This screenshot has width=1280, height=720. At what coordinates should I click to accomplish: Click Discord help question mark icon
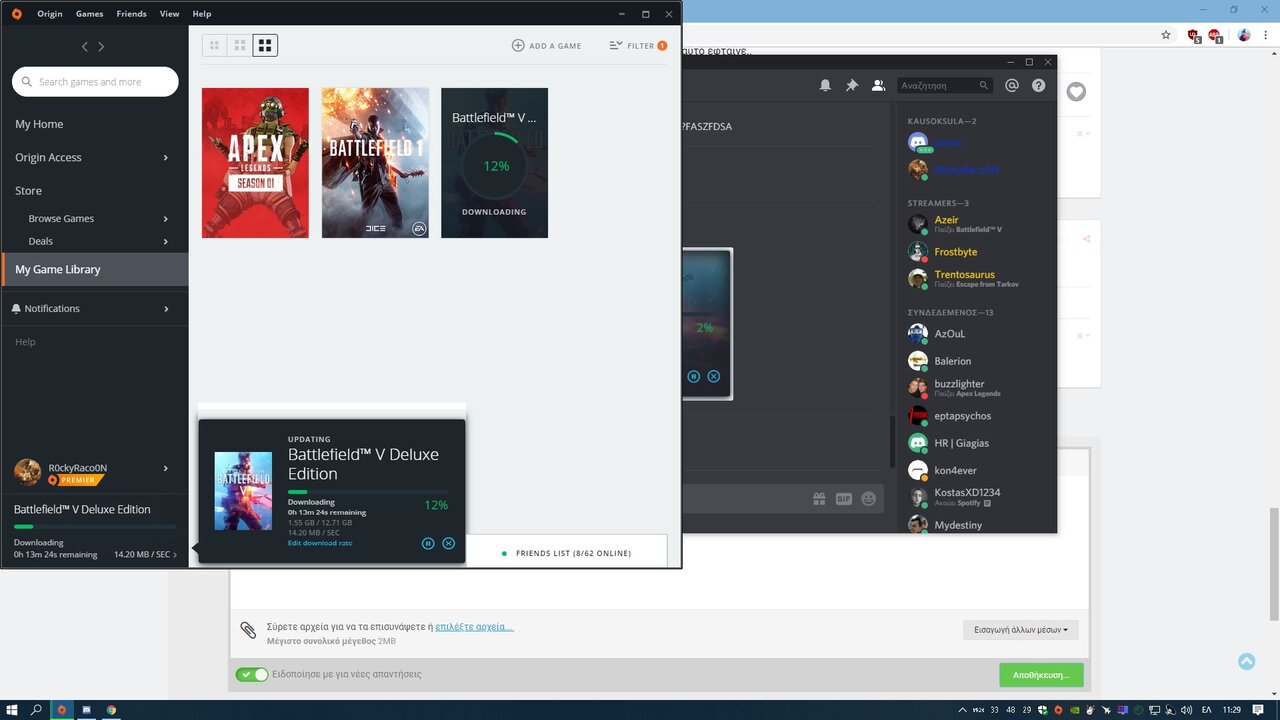coord(1039,86)
